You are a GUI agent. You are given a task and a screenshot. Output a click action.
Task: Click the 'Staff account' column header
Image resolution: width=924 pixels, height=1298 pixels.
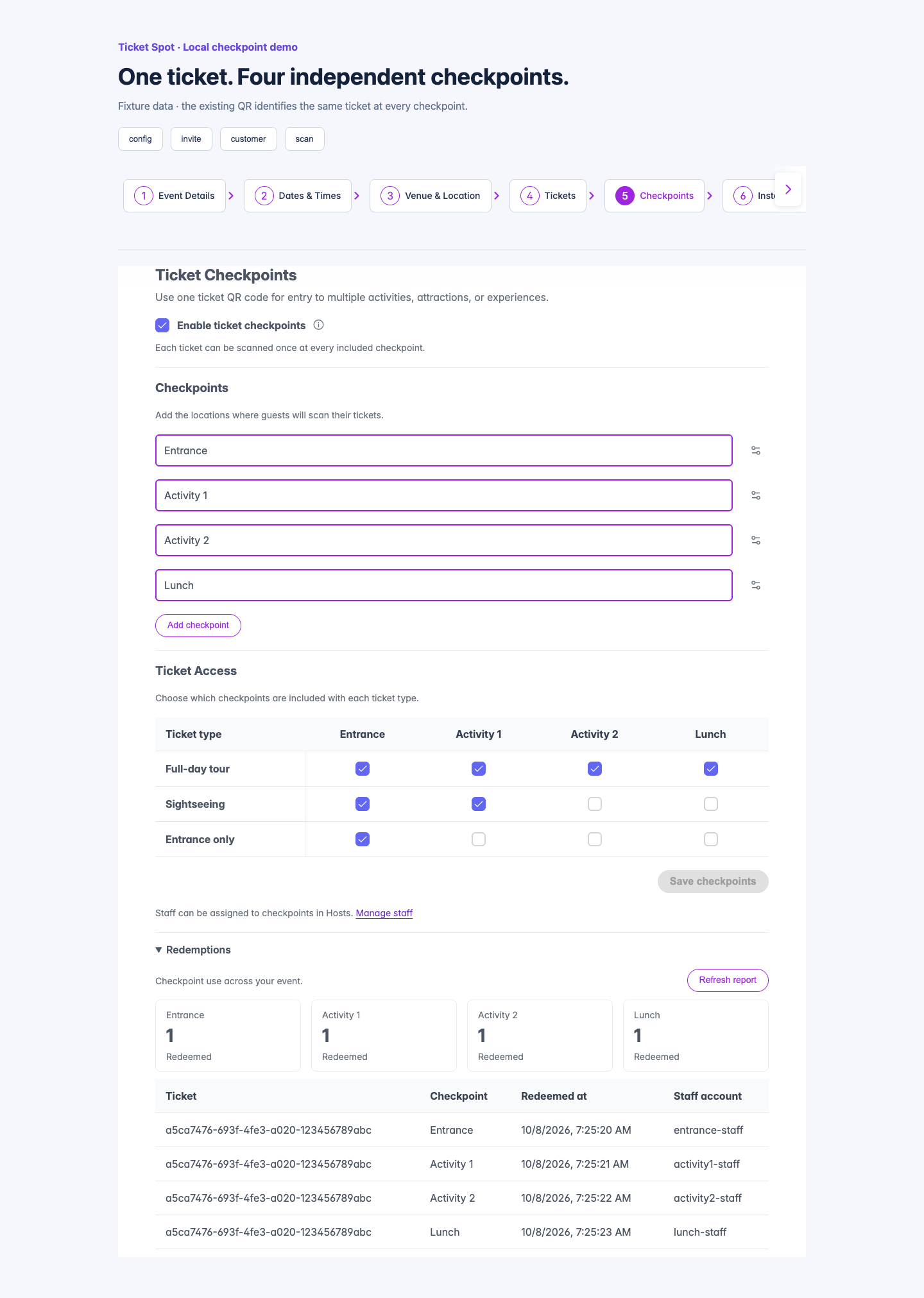(708, 1096)
